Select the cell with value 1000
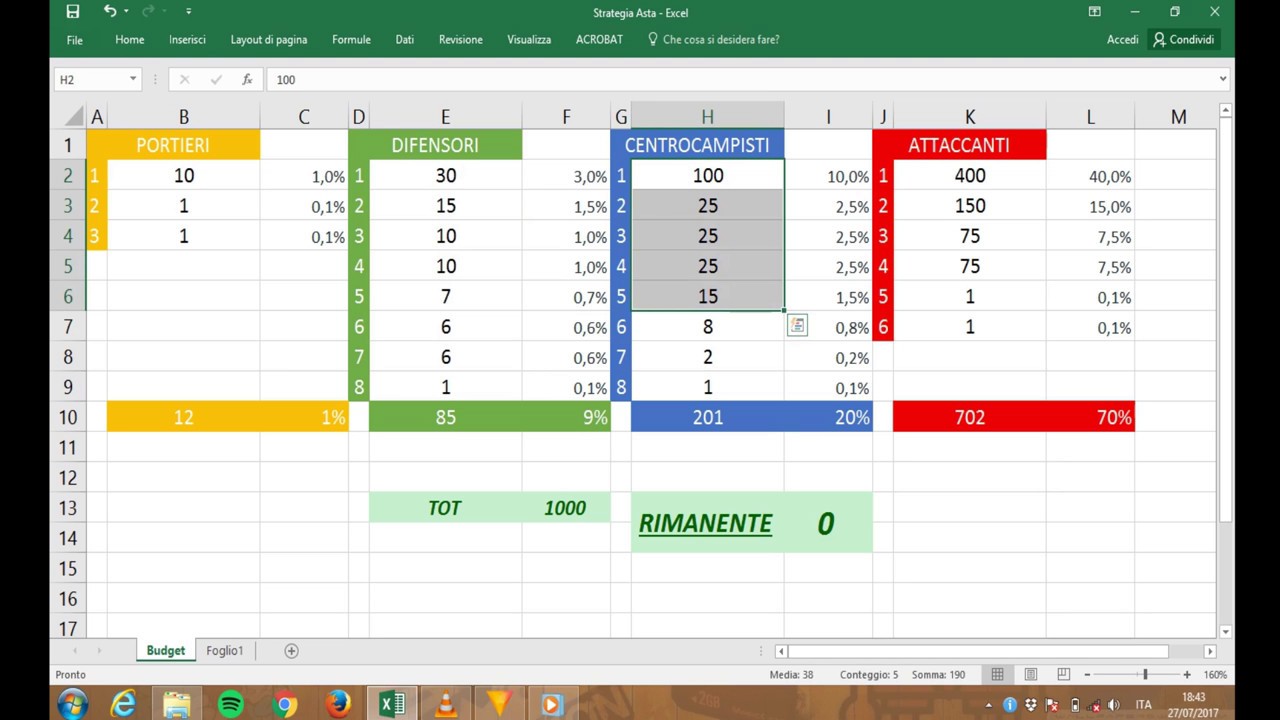1280x720 pixels. (x=565, y=508)
